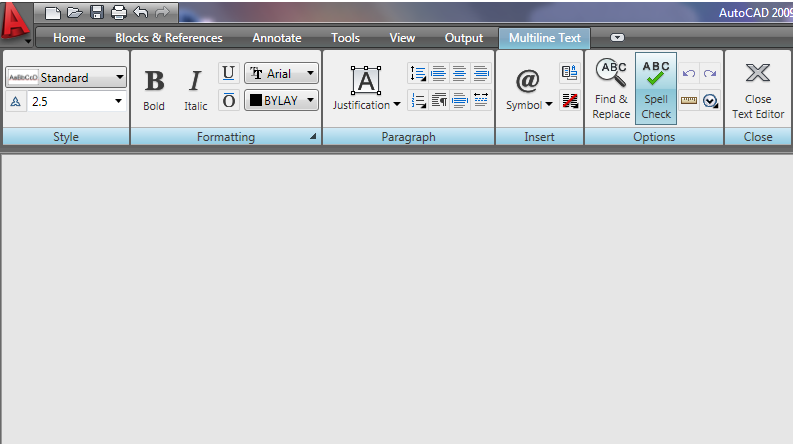Justify the paragraph text
This screenshot has width=793, height=444.
[459, 100]
